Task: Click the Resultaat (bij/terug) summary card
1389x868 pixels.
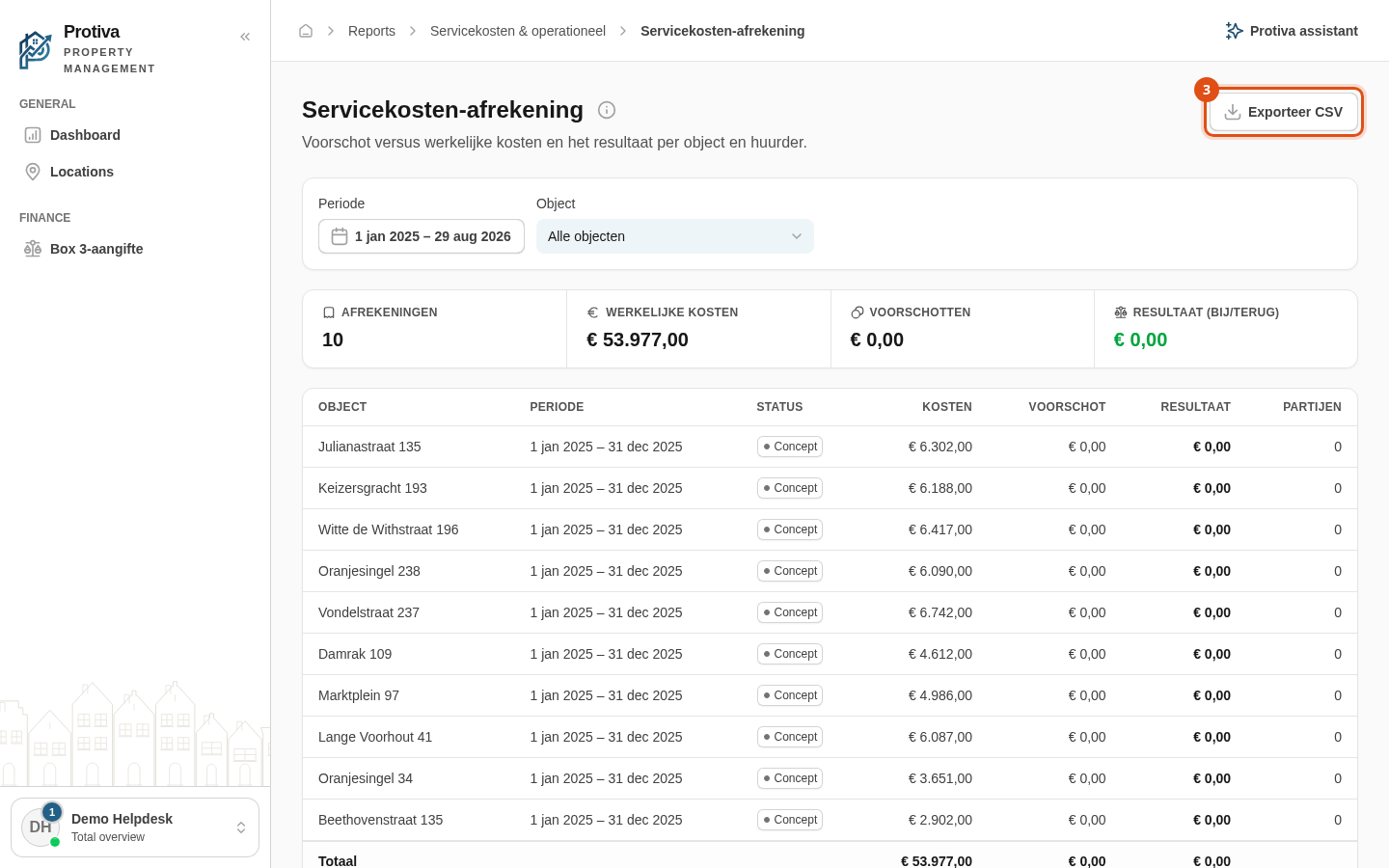Action: pos(1226,329)
